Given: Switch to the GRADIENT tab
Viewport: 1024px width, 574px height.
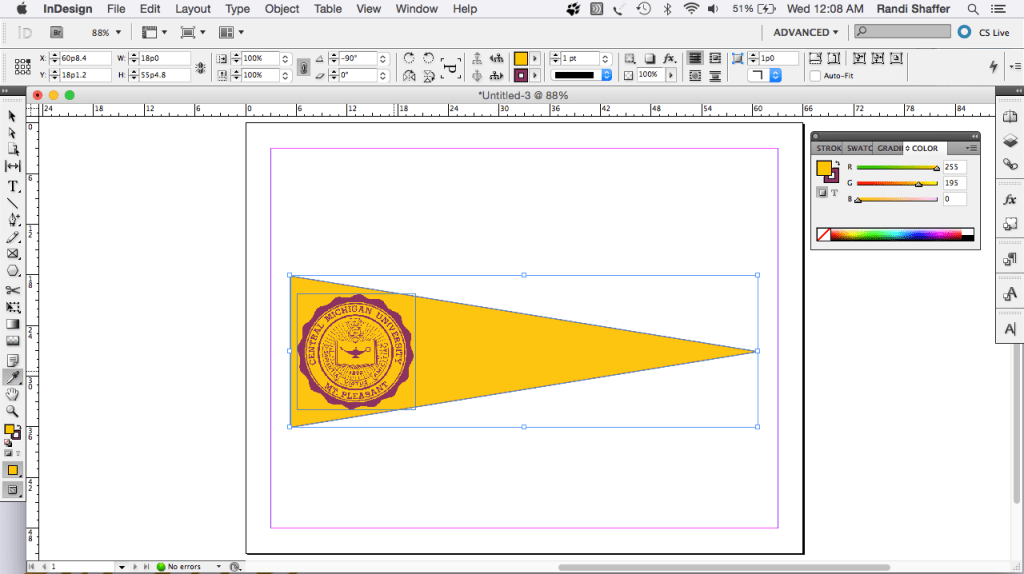Looking at the screenshot, I should coord(889,148).
